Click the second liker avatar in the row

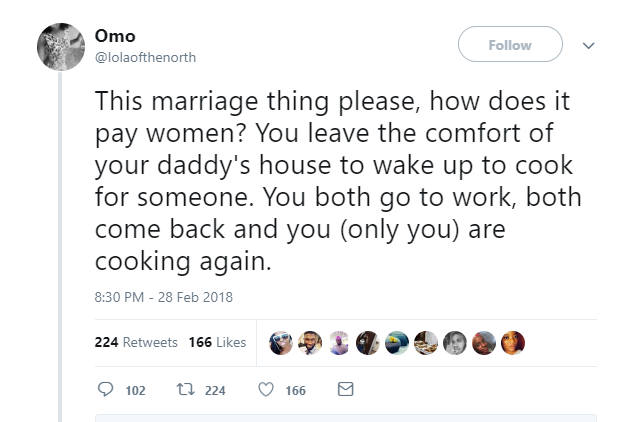pos(312,342)
